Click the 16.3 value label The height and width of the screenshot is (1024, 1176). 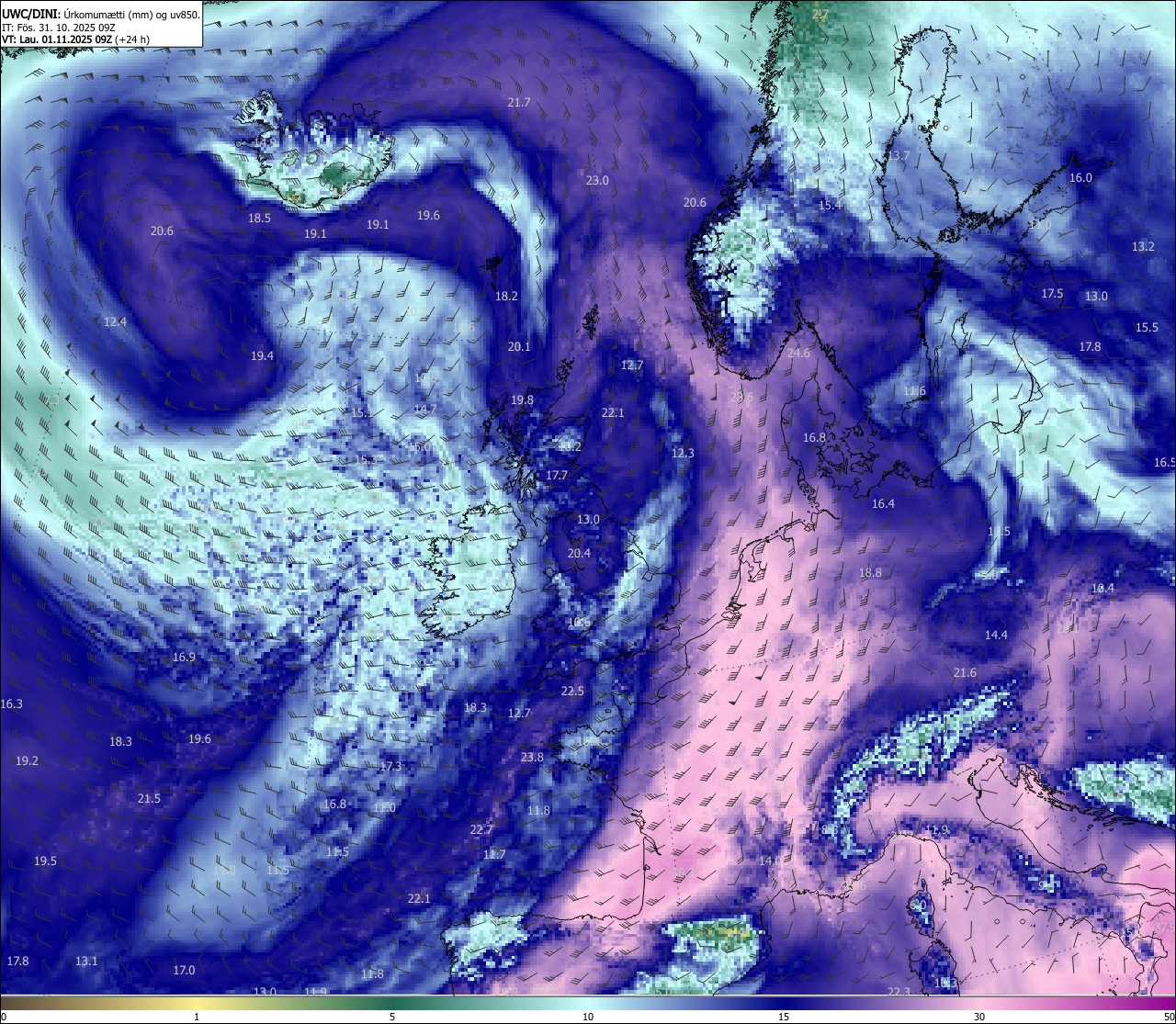[x=11, y=703]
